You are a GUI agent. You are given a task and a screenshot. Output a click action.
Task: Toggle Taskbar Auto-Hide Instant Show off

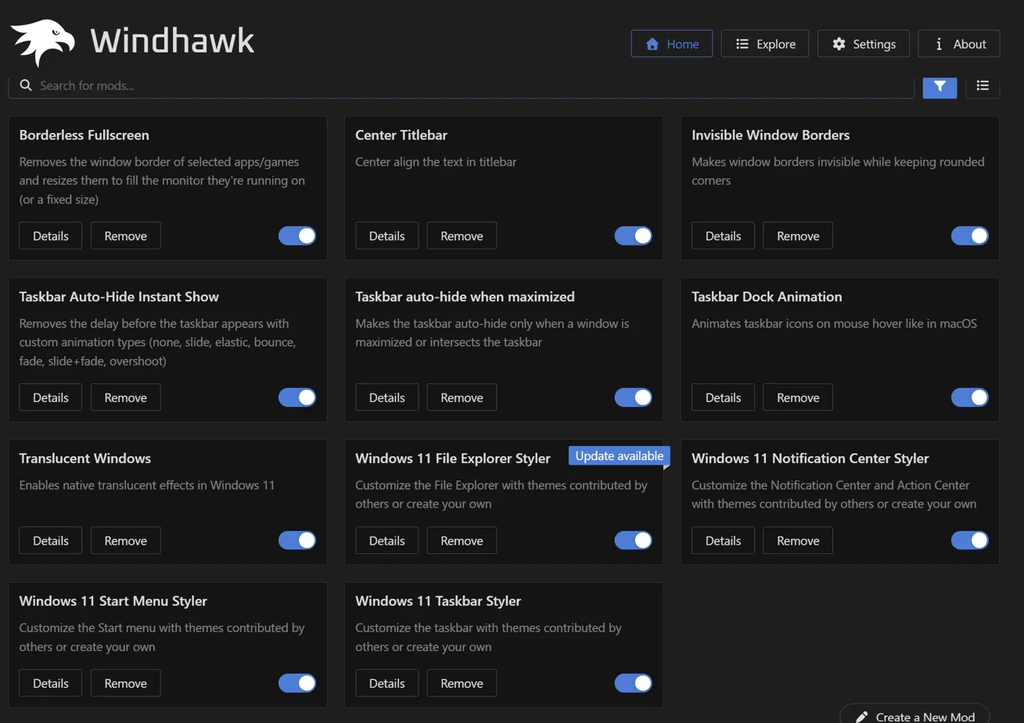(x=297, y=397)
